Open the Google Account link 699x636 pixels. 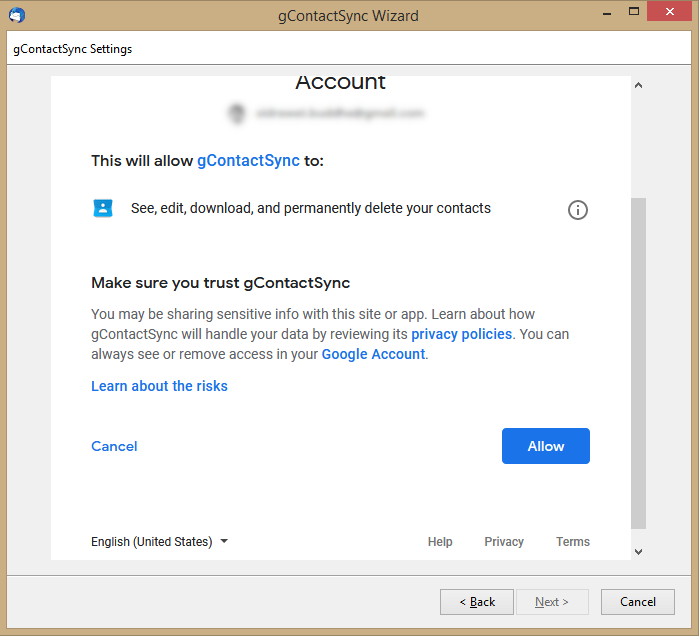(x=374, y=354)
